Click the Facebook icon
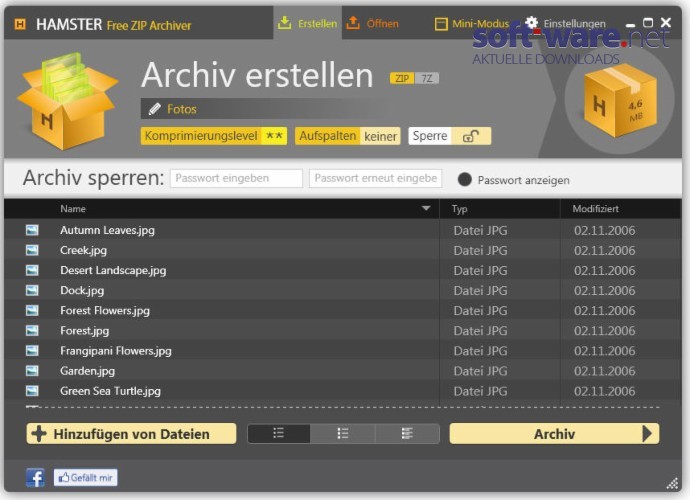690x500 pixels. click(x=35, y=478)
